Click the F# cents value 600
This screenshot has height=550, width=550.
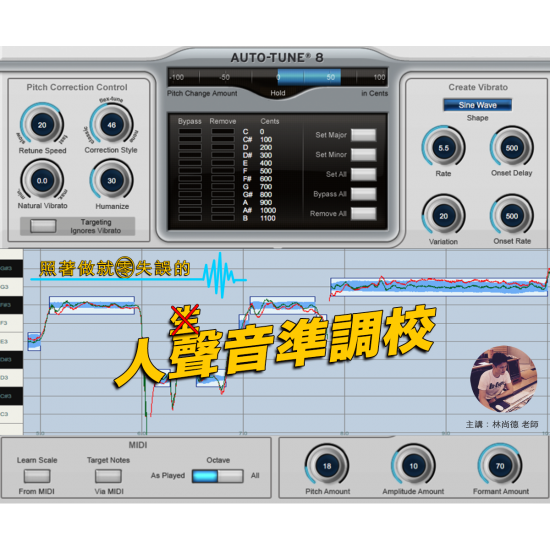pyautogui.click(x=266, y=179)
